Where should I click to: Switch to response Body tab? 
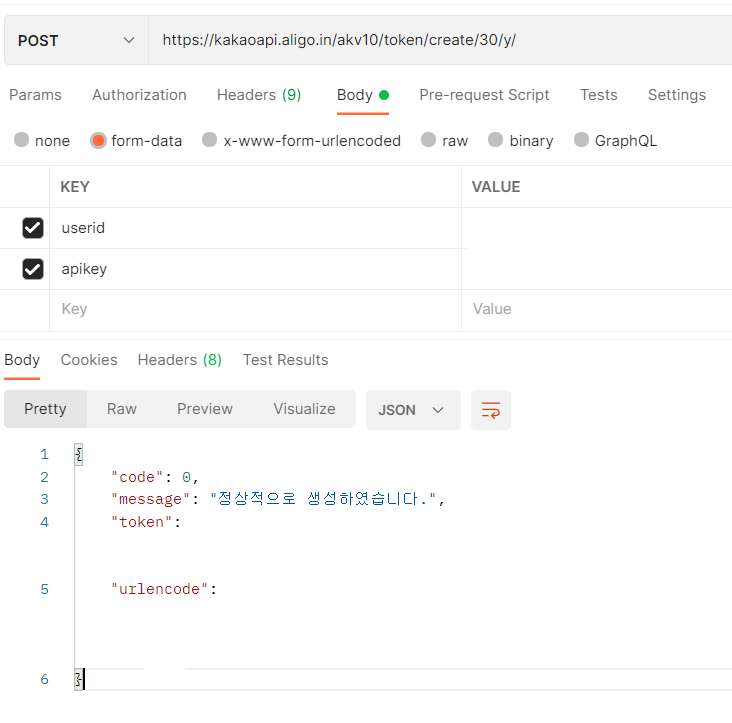point(22,360)
